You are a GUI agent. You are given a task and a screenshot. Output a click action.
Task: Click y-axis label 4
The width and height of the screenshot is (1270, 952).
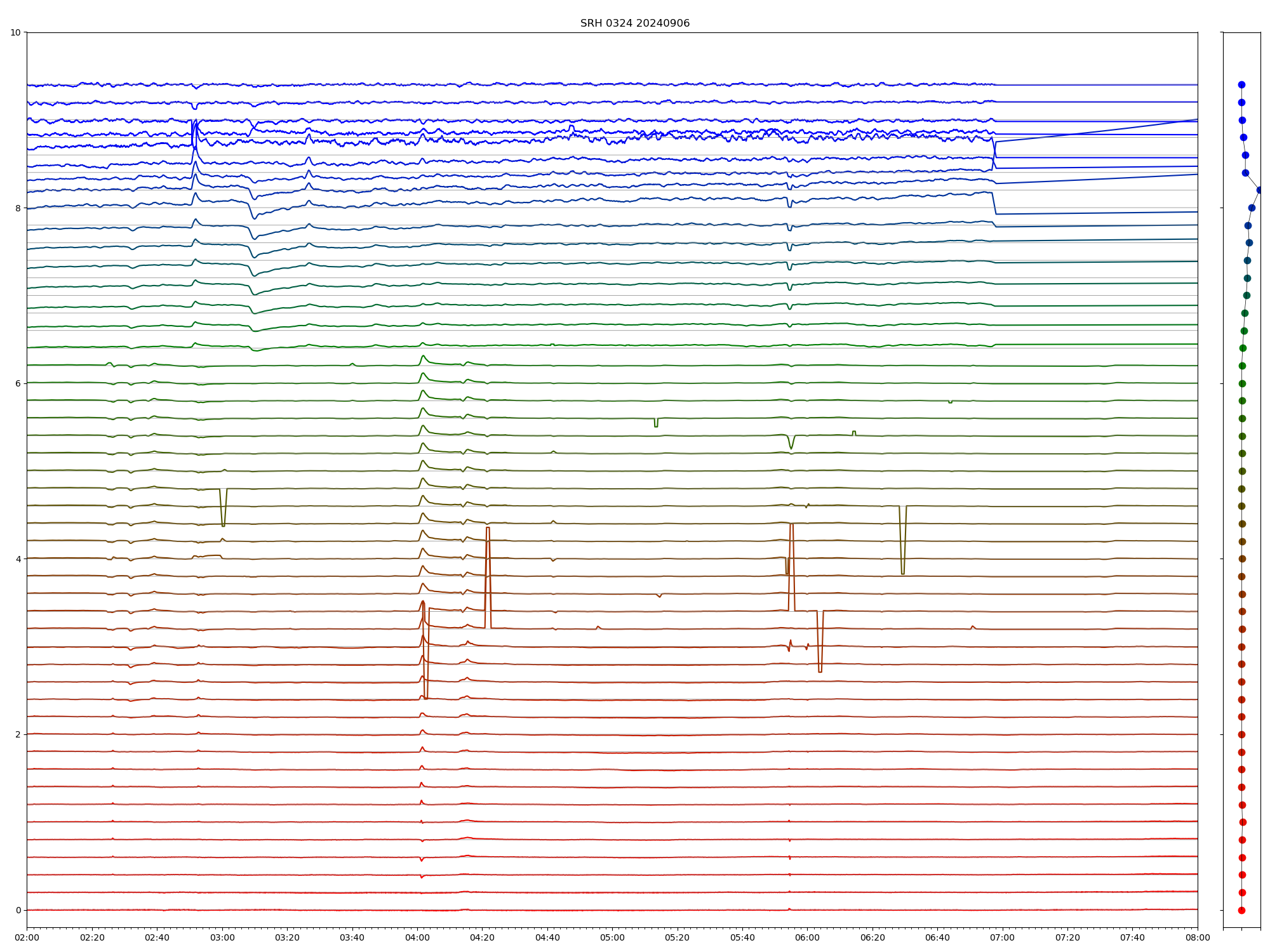click(18, 559)
